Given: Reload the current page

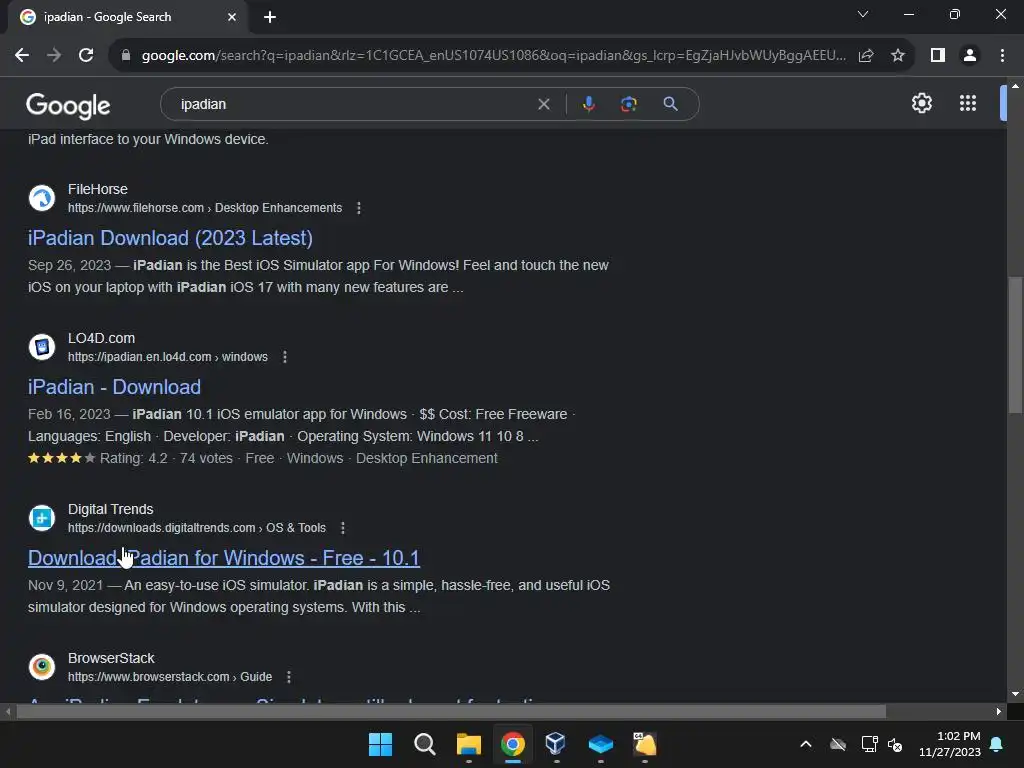Looking at the screenshot, I should point(86,56).
